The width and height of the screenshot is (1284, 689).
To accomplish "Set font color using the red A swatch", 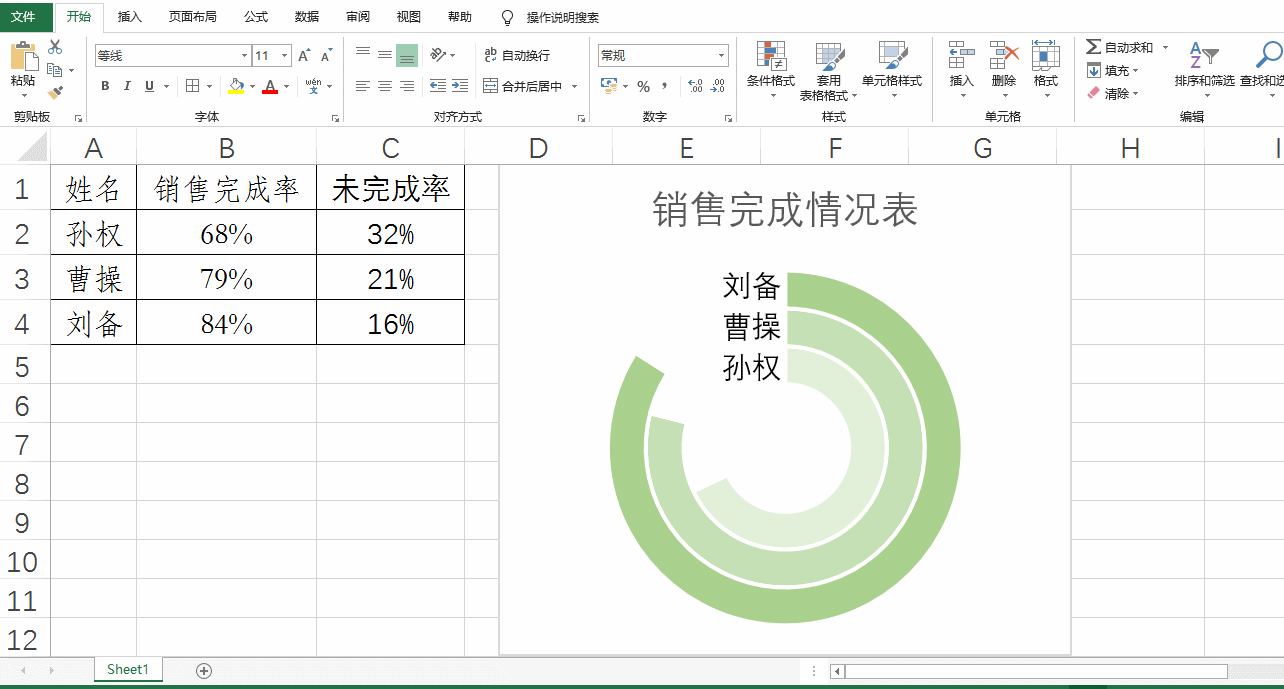I will tap(270, 86).
